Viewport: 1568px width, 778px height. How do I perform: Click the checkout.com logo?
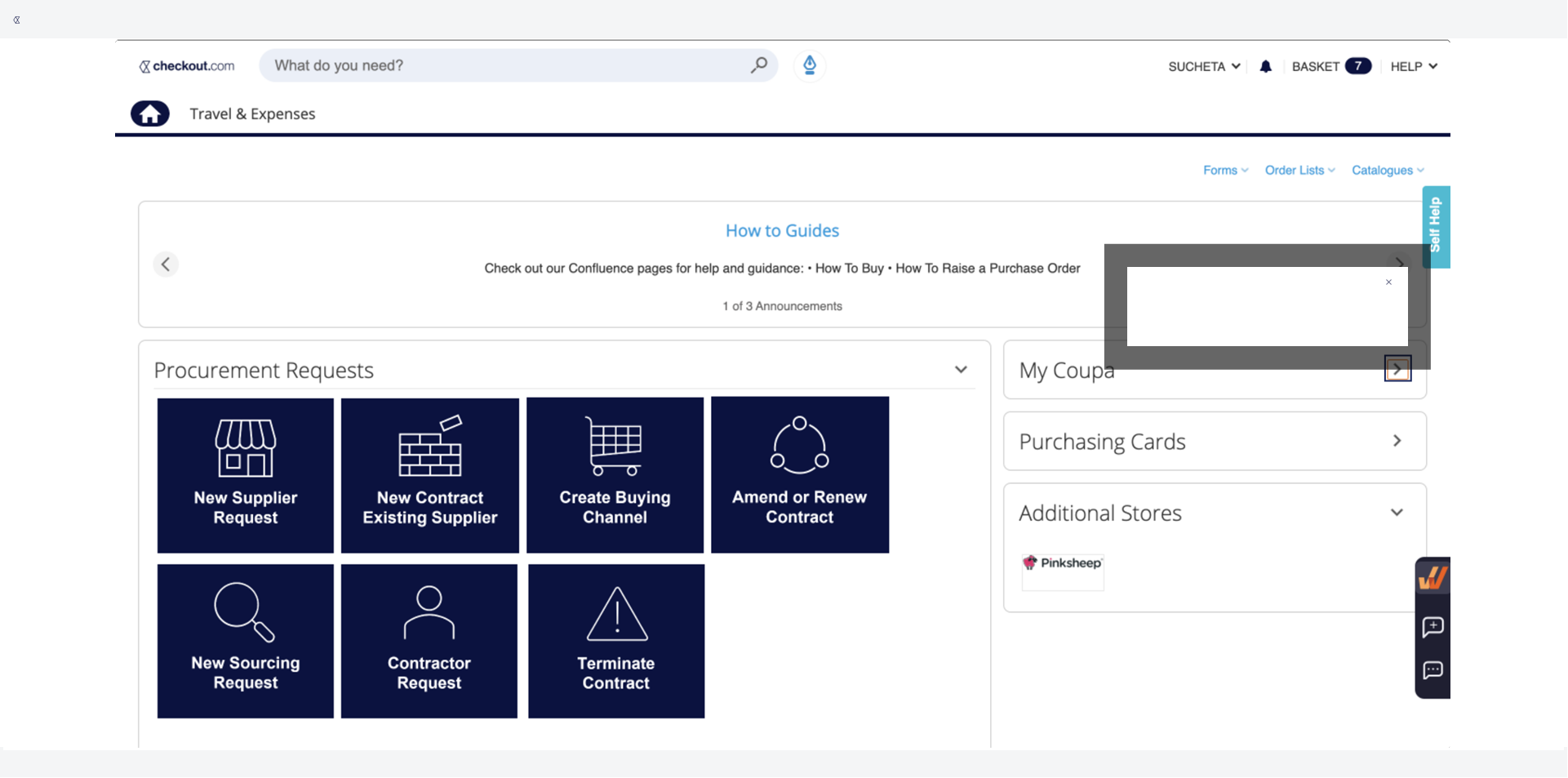pyautogui.click(x=187, y=66)
